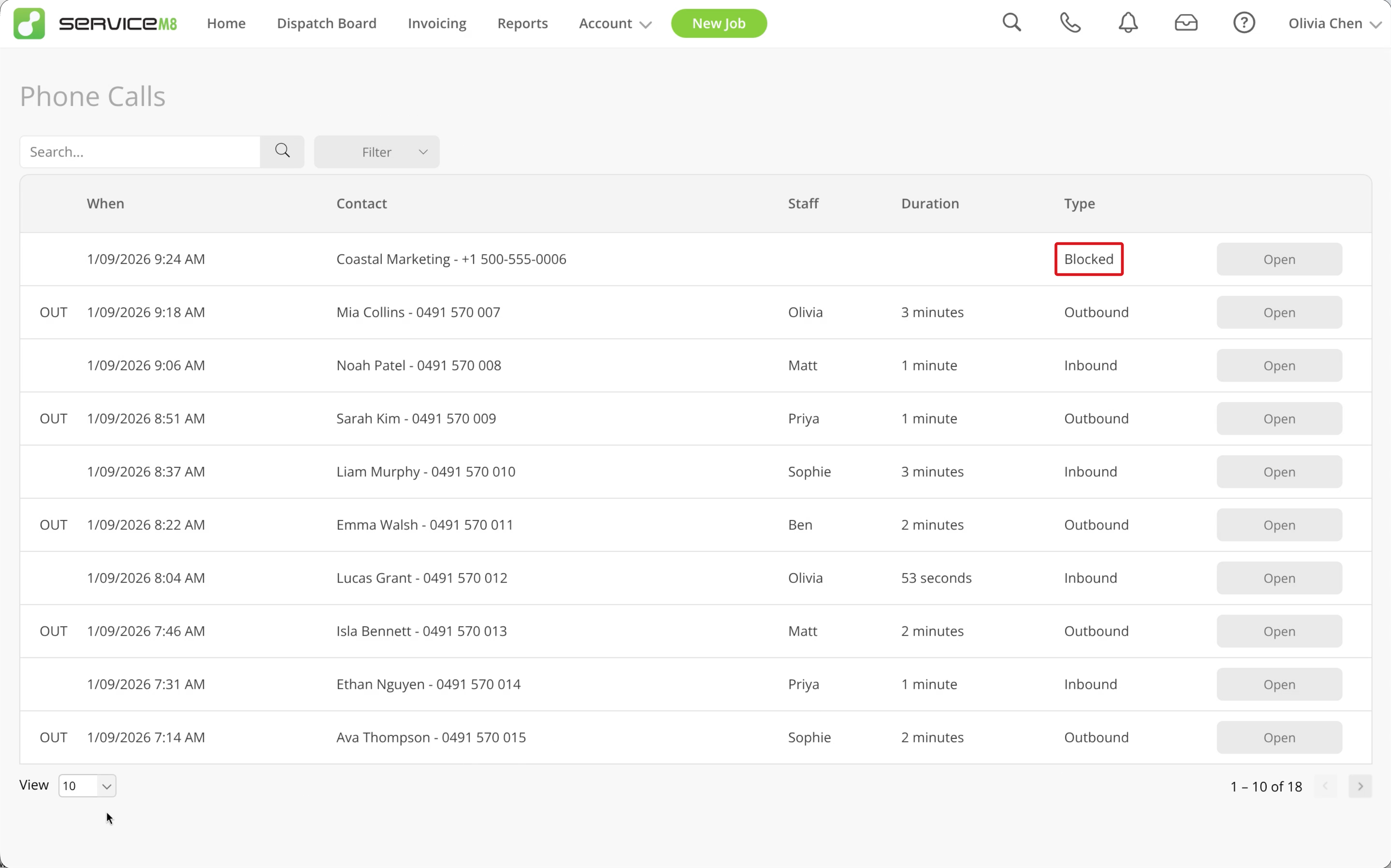Viewport: 1391px width, 868px height.
Task: Click Ben in the Staff column
Action: (x=800, y=525)
